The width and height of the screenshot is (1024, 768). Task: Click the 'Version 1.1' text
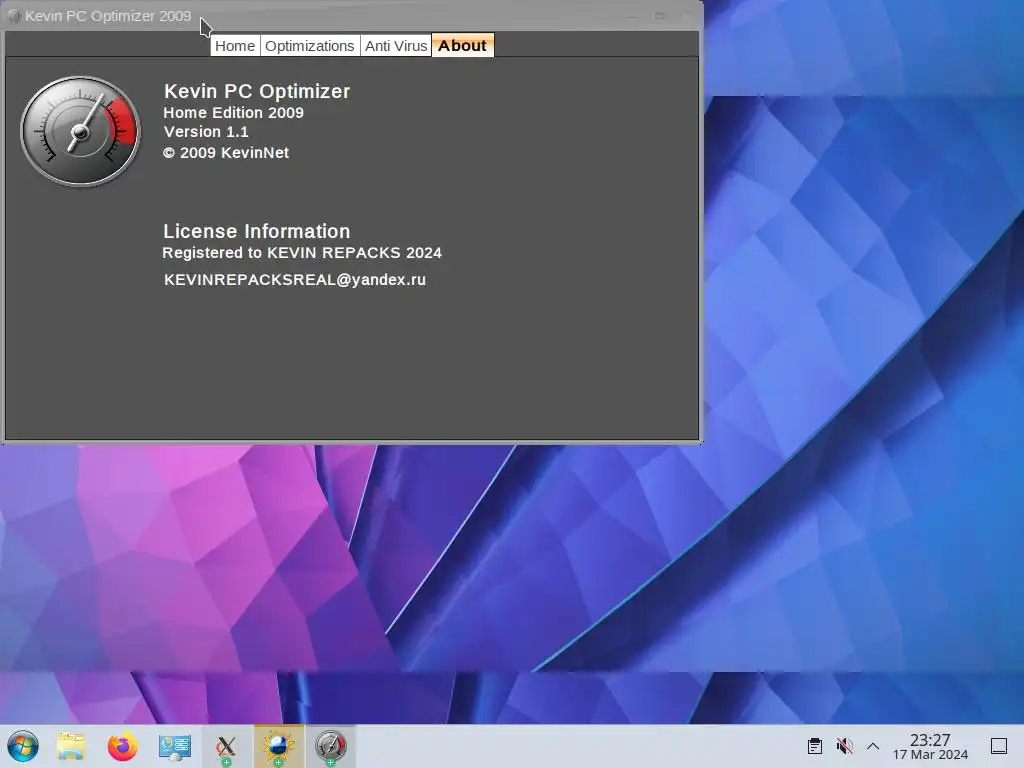(206, 132)
